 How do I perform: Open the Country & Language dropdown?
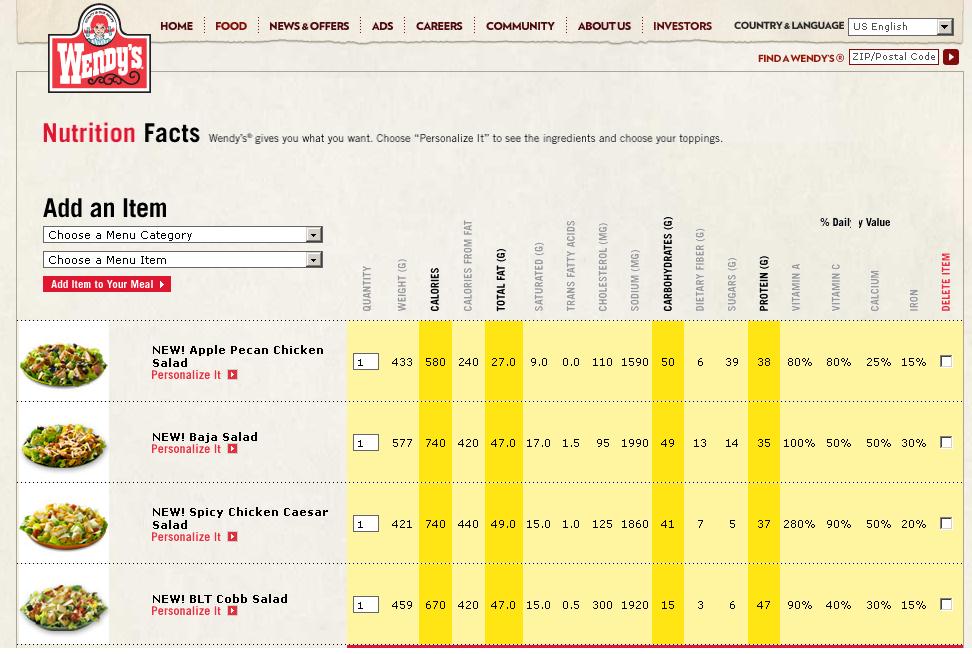[900, 27]
